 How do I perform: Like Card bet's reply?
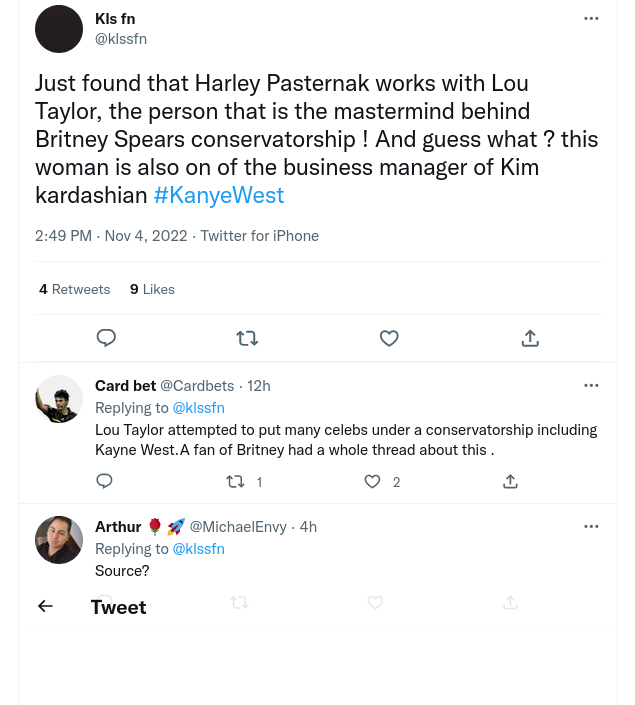pos(372,481)
